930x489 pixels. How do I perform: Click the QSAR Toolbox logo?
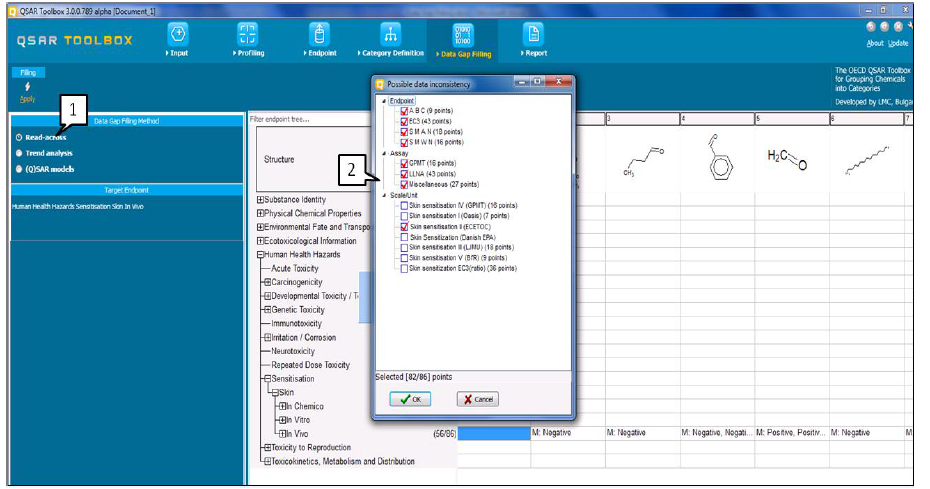point(75,40)
